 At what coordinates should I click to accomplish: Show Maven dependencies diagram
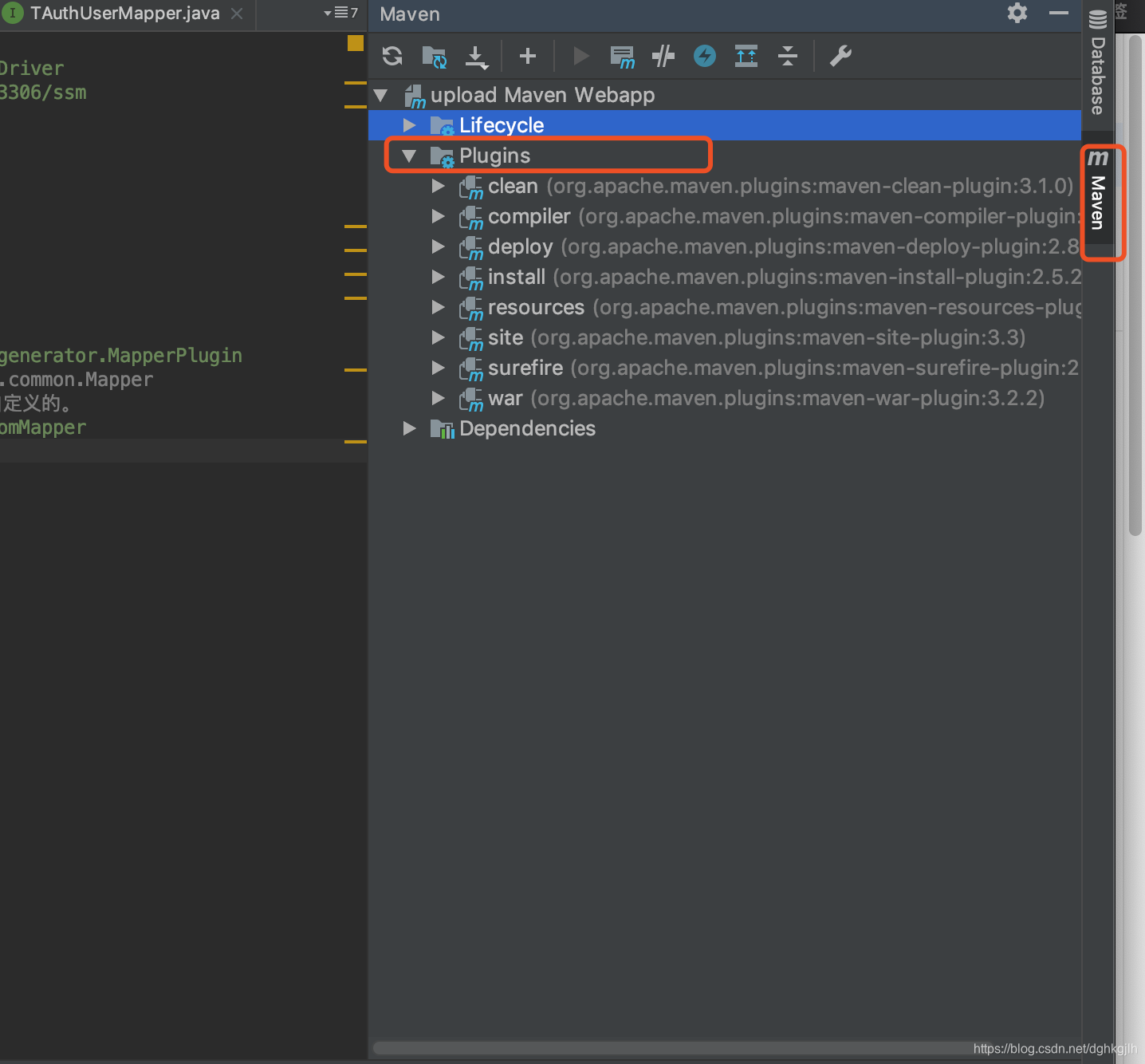point(746,56)
